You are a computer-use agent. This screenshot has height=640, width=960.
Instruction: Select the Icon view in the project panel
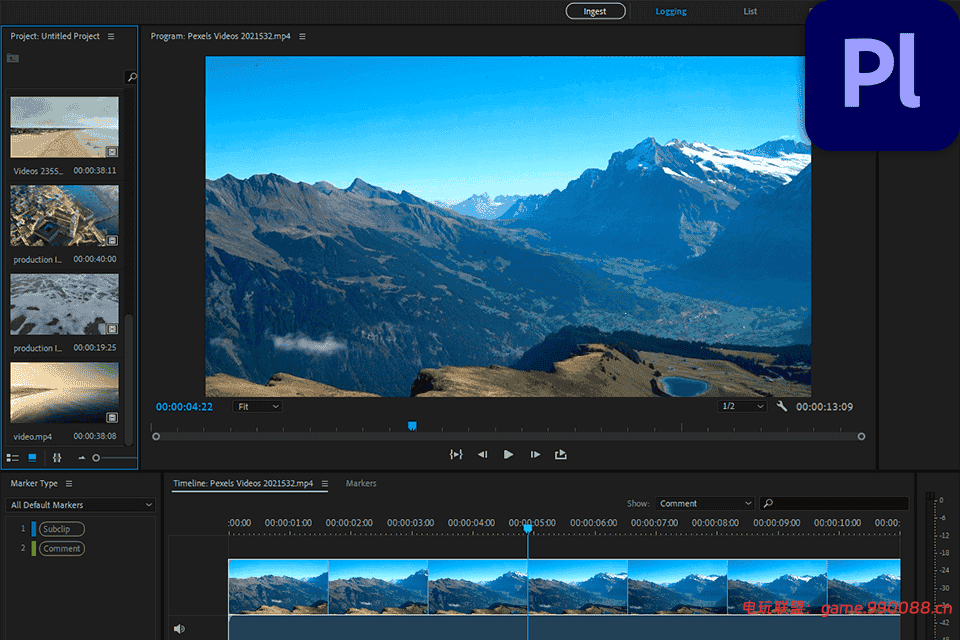30,457
